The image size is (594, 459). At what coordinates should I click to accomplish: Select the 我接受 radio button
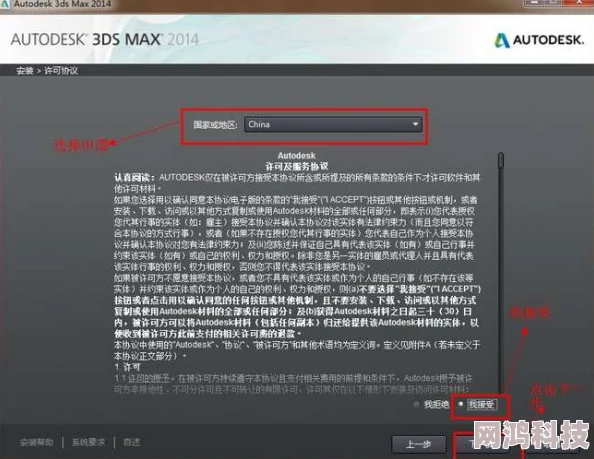point(461,404)
